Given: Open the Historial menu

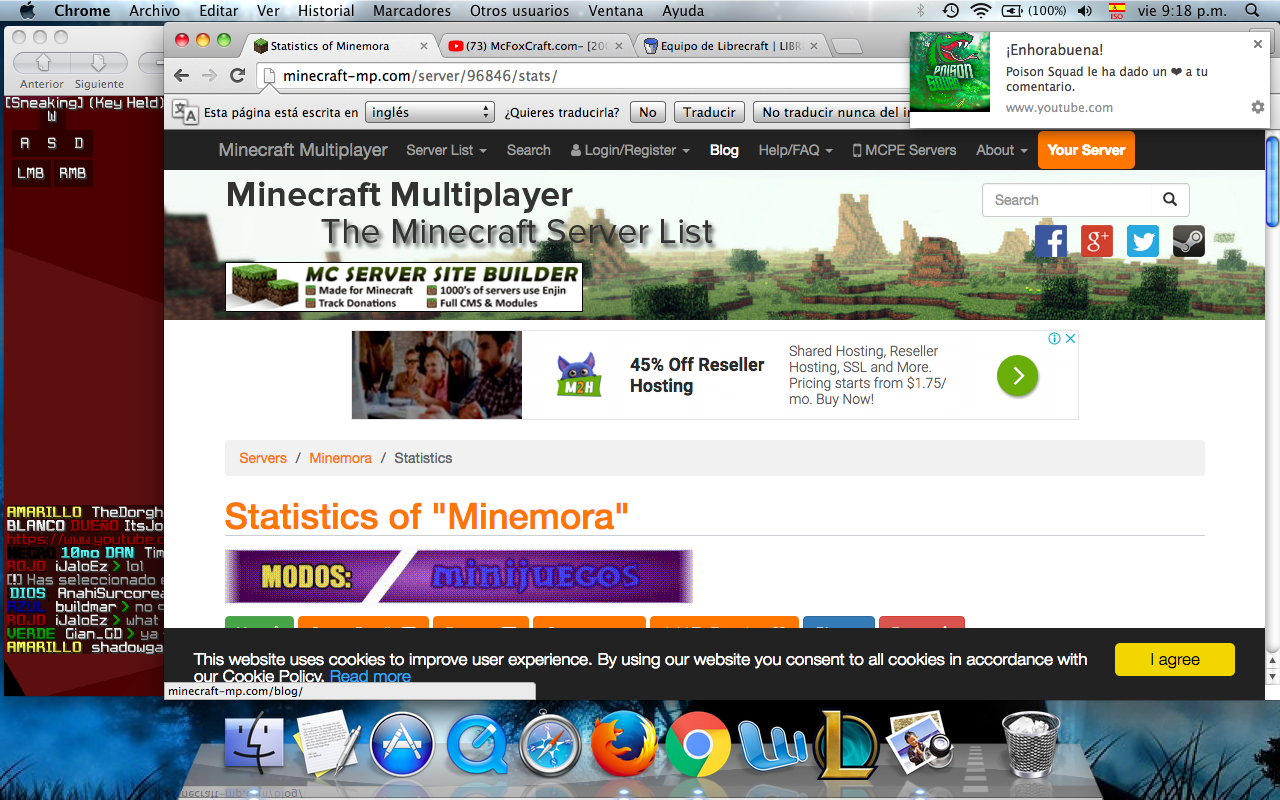Looking at the screenshot, I should coord(326,11).
